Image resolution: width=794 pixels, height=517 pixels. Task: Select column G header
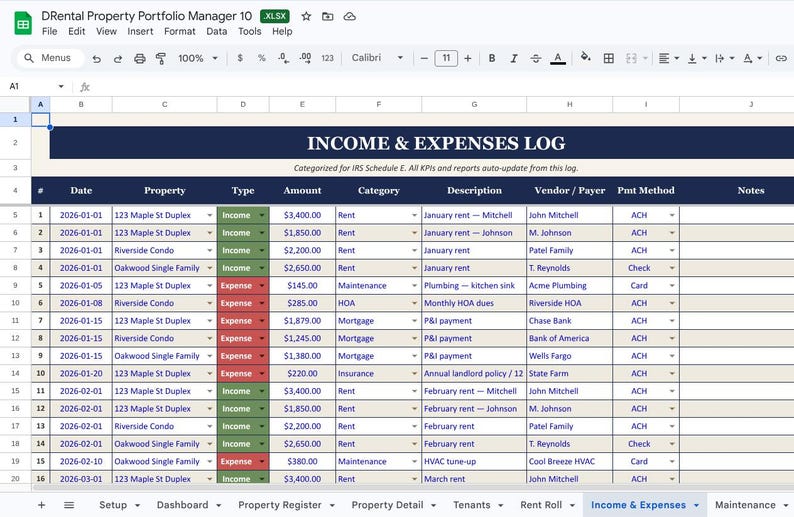point(474,104)
